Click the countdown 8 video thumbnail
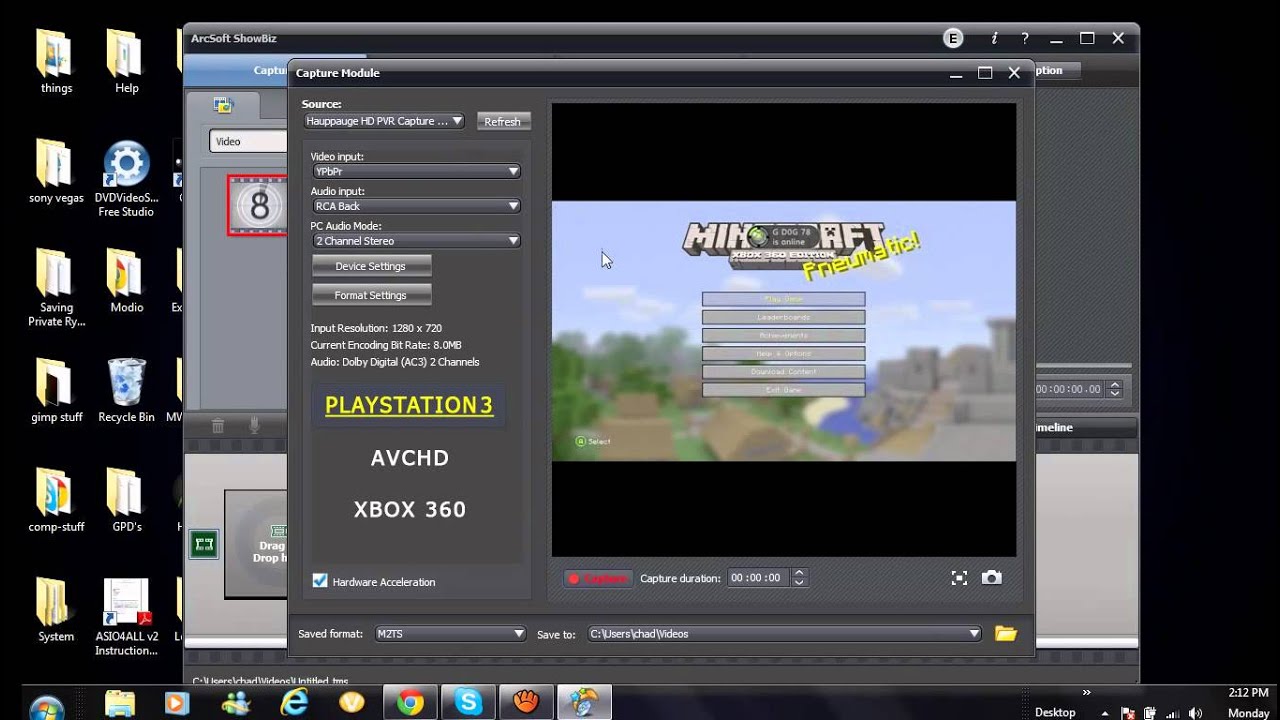1280x720 pixels. pos(258,206)
